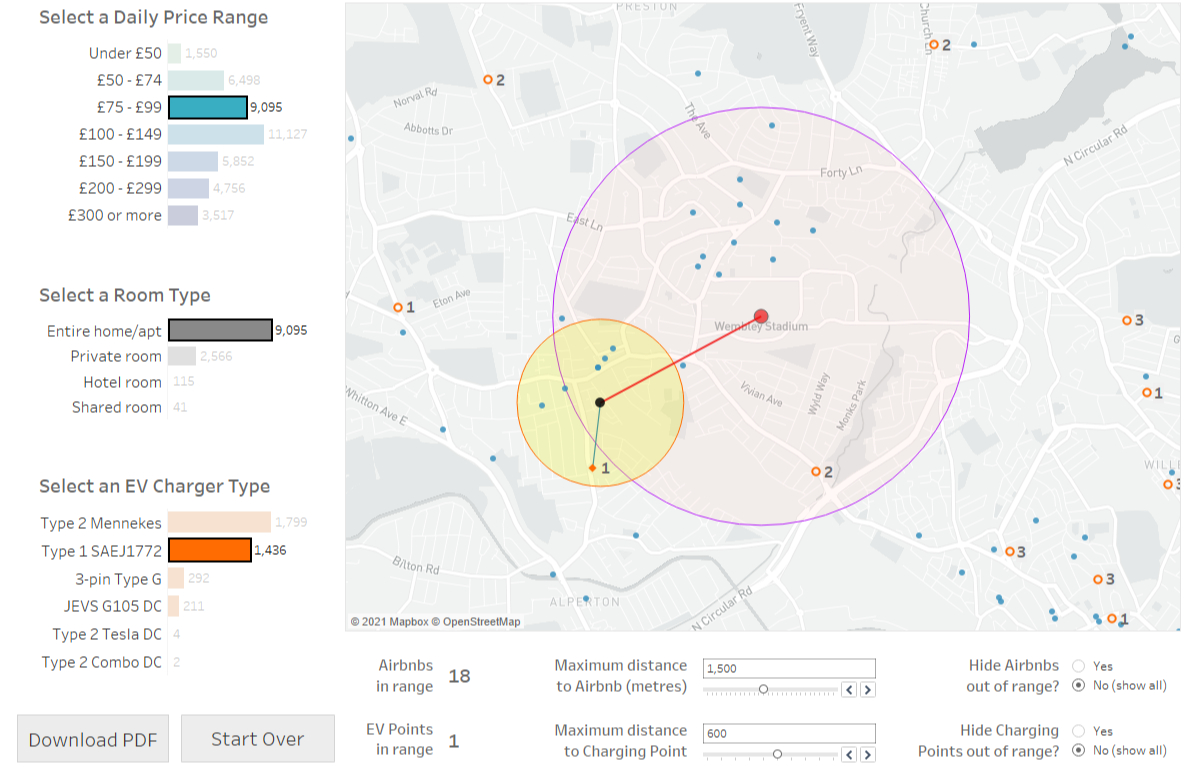Click the Download PDF button
1183x779 pixels.
(x=93, y=739)
